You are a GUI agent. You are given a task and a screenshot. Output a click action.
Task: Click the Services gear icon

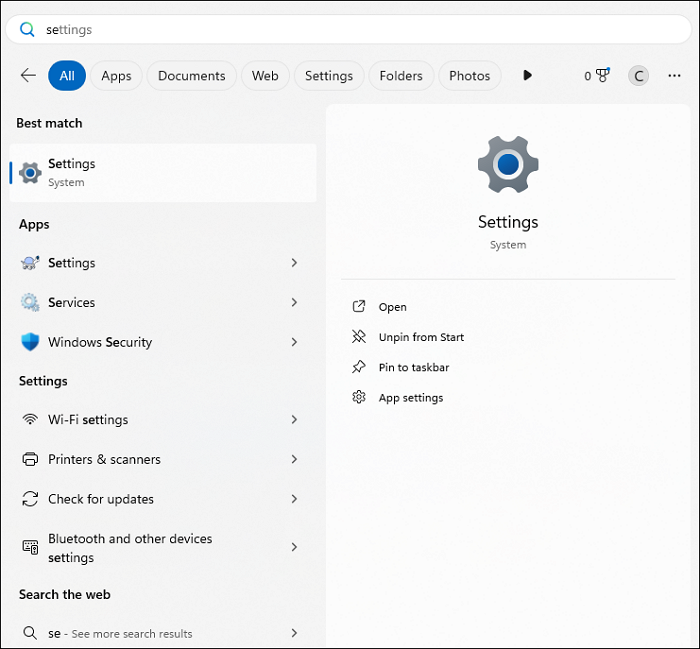(30, 302)
